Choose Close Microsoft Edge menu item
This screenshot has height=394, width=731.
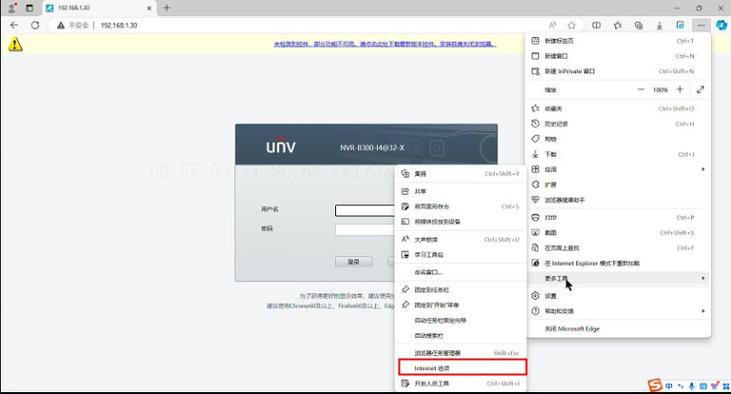618,329
